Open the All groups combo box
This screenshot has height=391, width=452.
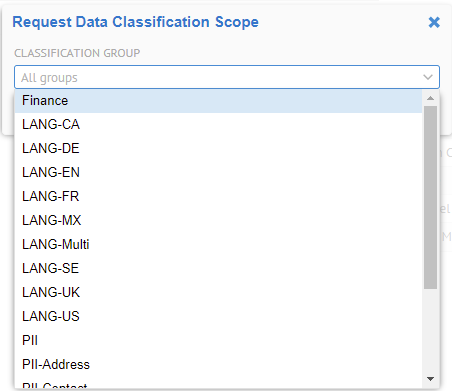click(227, 77)
